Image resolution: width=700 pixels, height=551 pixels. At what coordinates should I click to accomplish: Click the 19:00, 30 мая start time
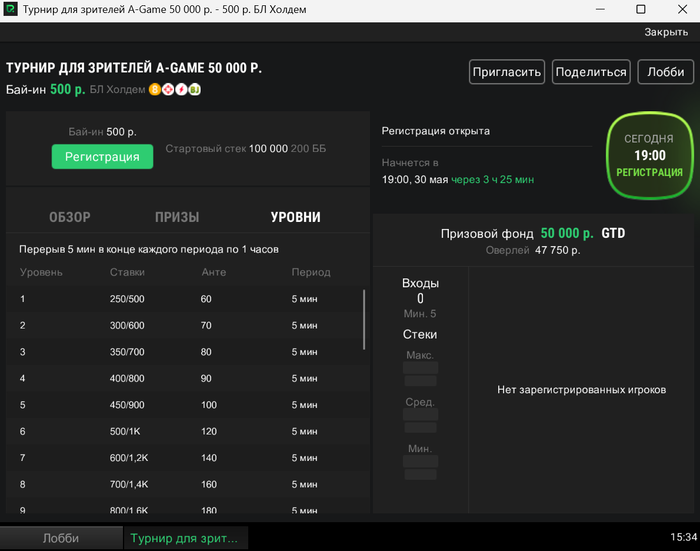click(x=415, y=179)
